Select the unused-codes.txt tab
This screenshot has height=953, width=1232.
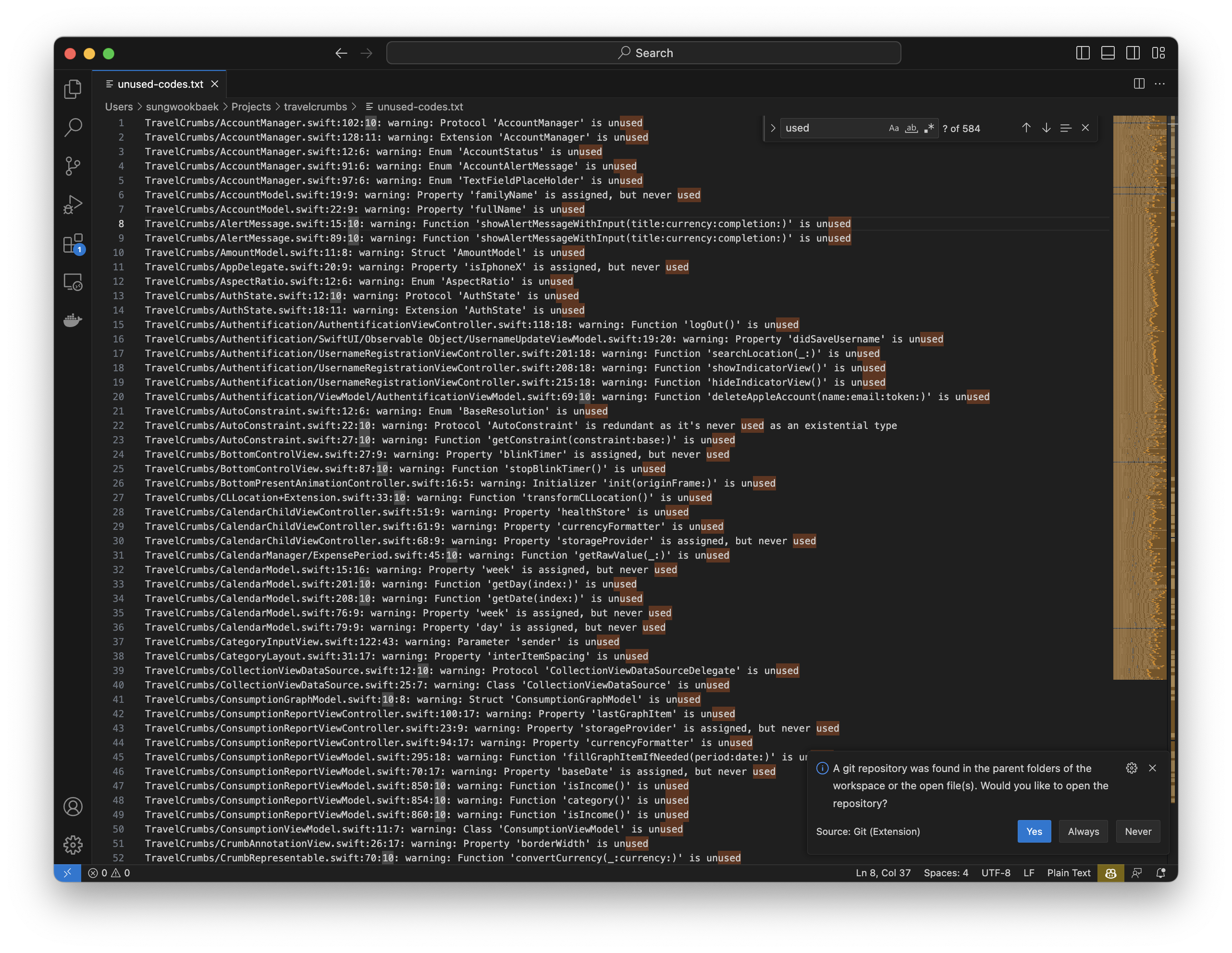click(x=160, y=84)
